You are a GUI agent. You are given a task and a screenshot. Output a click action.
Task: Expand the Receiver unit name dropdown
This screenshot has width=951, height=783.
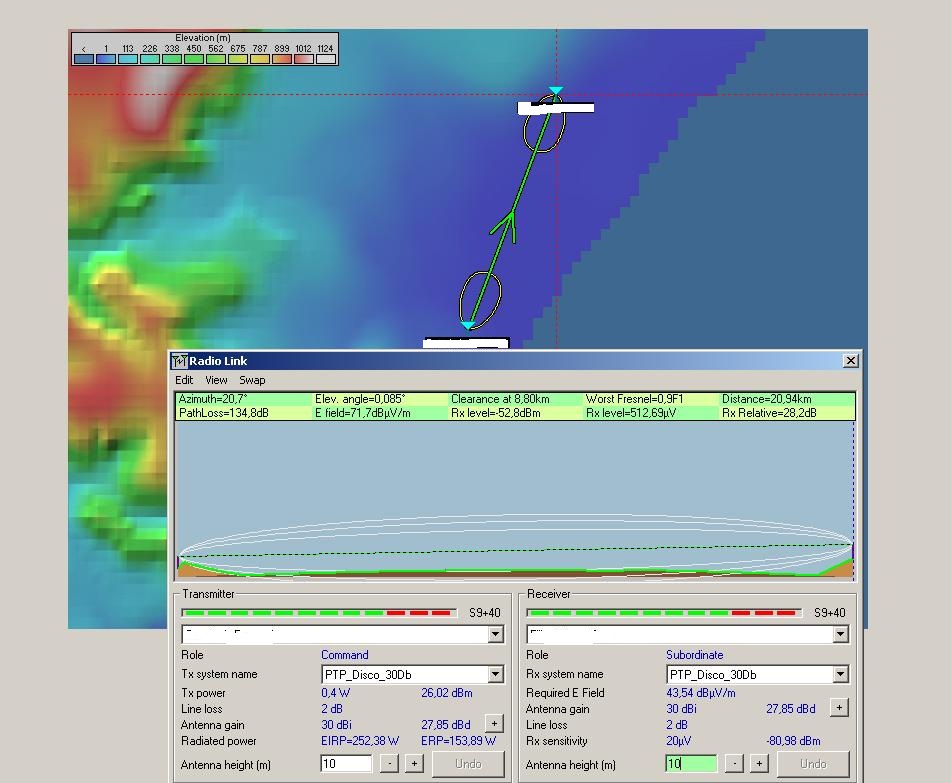[840, 634]
